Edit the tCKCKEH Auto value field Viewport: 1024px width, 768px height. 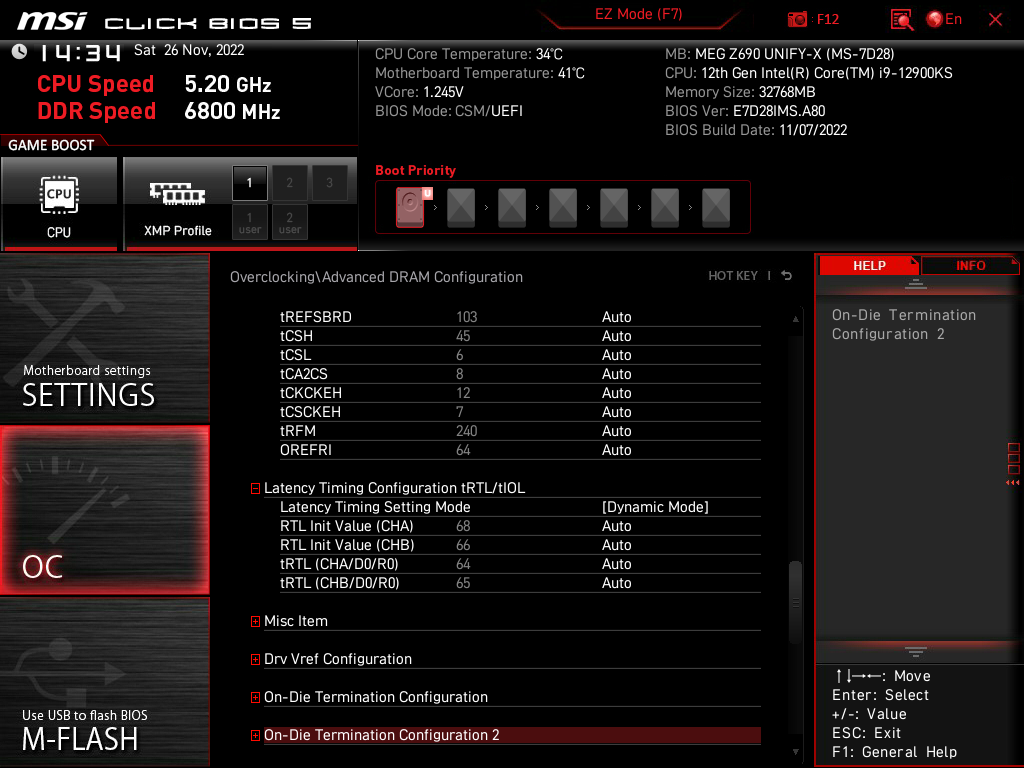point(616,392)
